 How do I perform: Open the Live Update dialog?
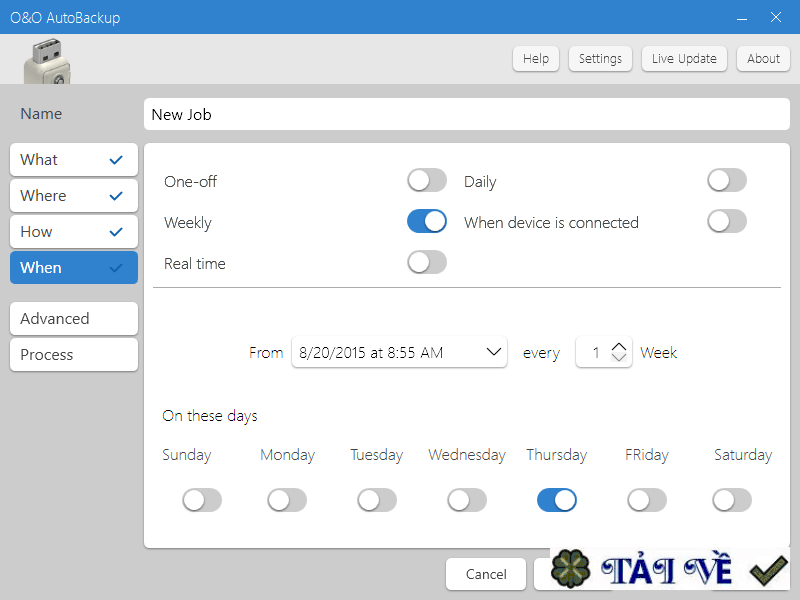[x=684, y=58]
